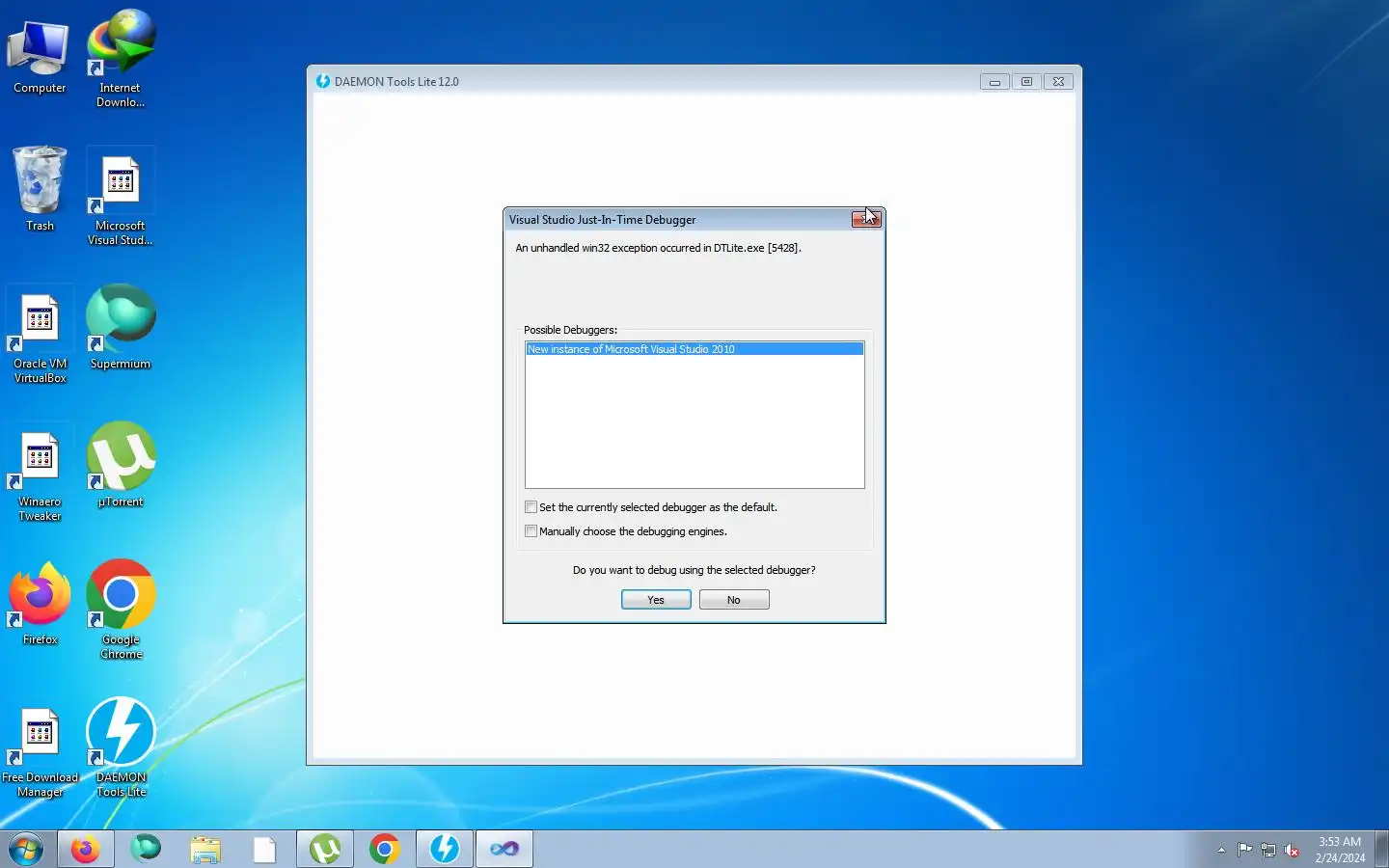Open the Action Center flag icon
The width and height of the screenshot is (1389, 868).
click(1245, 850)
